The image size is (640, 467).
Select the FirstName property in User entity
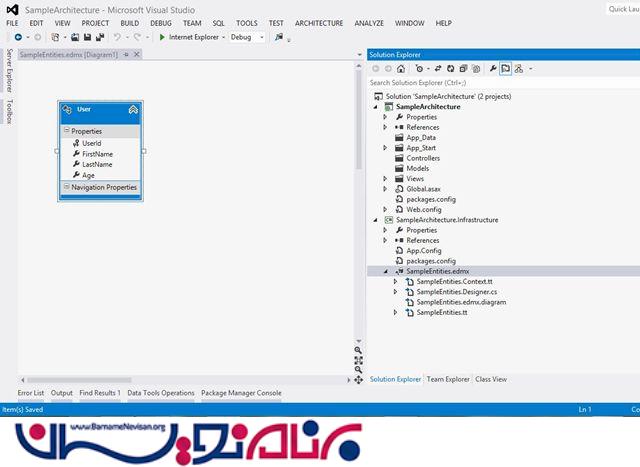[x=98, y=154]
